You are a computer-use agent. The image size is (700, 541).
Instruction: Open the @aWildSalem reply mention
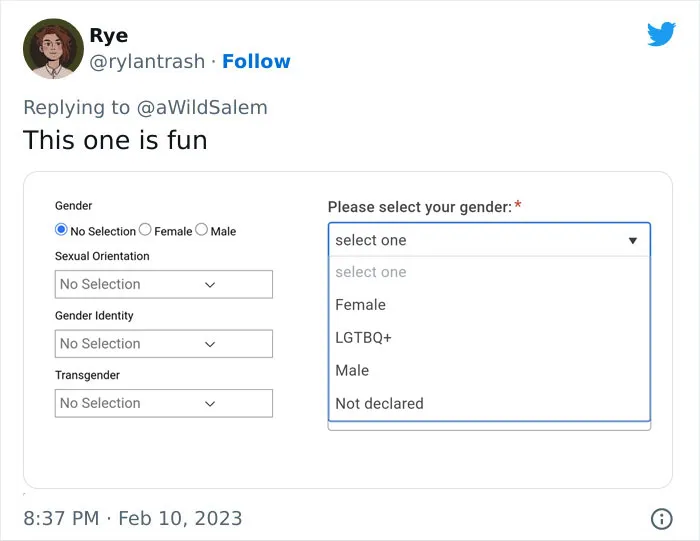coord(202,108)
